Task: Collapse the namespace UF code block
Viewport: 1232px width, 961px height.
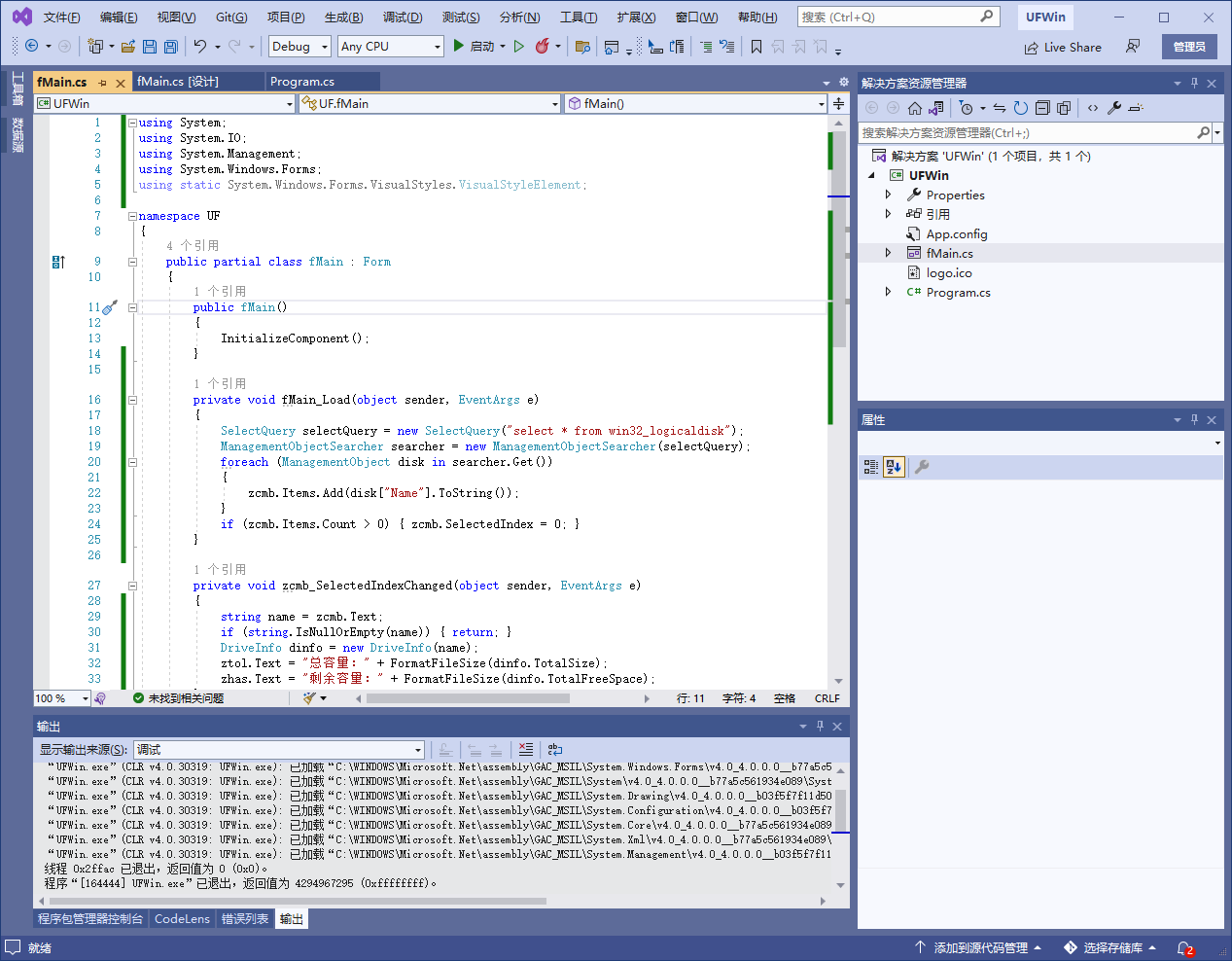Action: click(132, 216)
